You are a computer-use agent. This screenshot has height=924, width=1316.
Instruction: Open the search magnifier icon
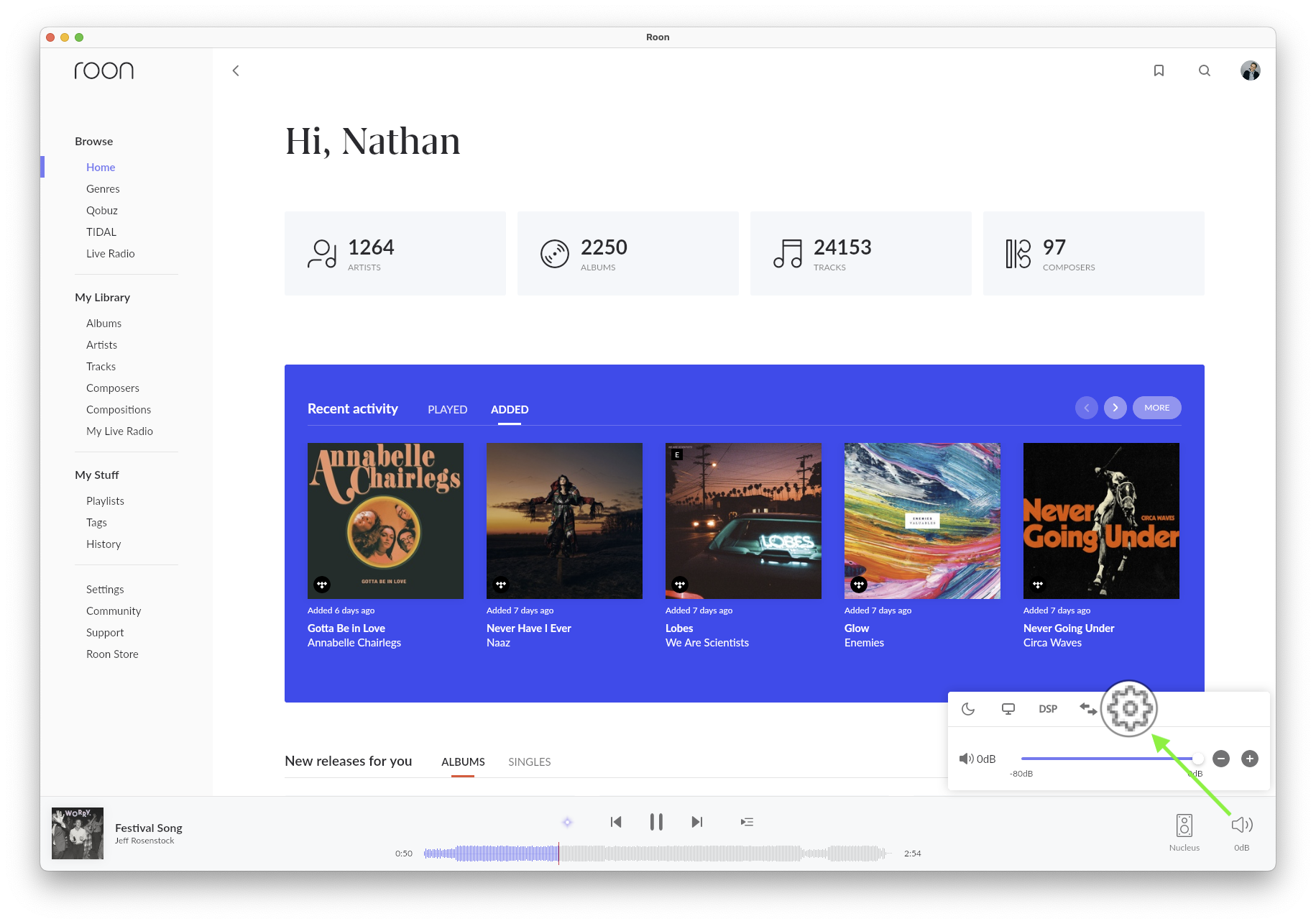pyautogui.click(x=1205, y=70)
